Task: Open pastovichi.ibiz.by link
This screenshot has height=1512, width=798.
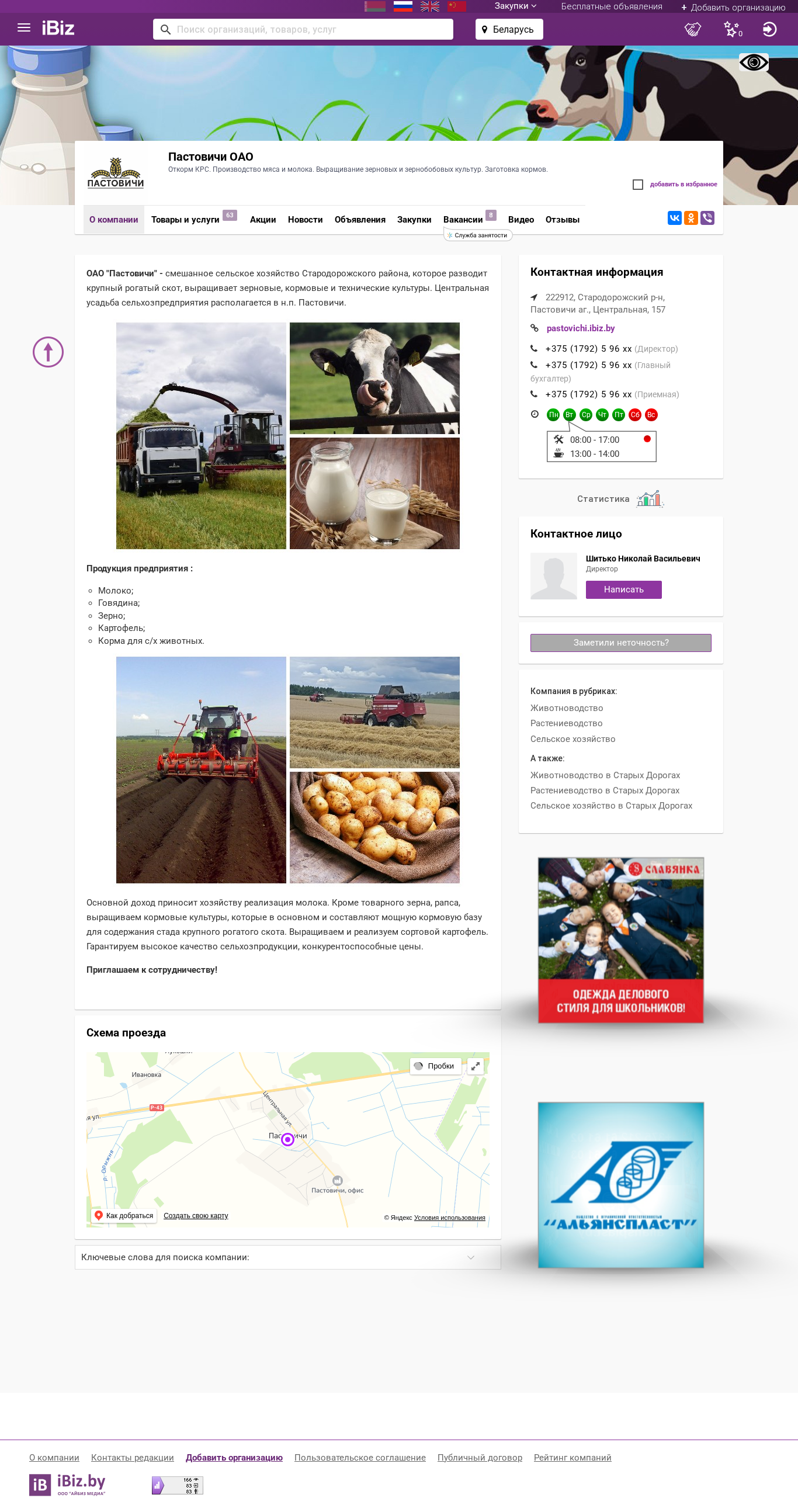Action: click(580, 328)
